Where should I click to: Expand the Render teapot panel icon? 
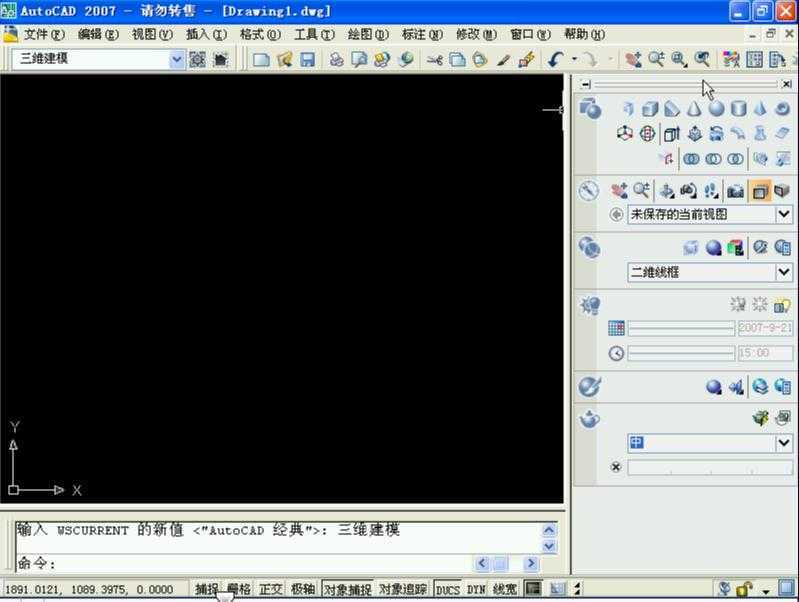tap(589, 420)
